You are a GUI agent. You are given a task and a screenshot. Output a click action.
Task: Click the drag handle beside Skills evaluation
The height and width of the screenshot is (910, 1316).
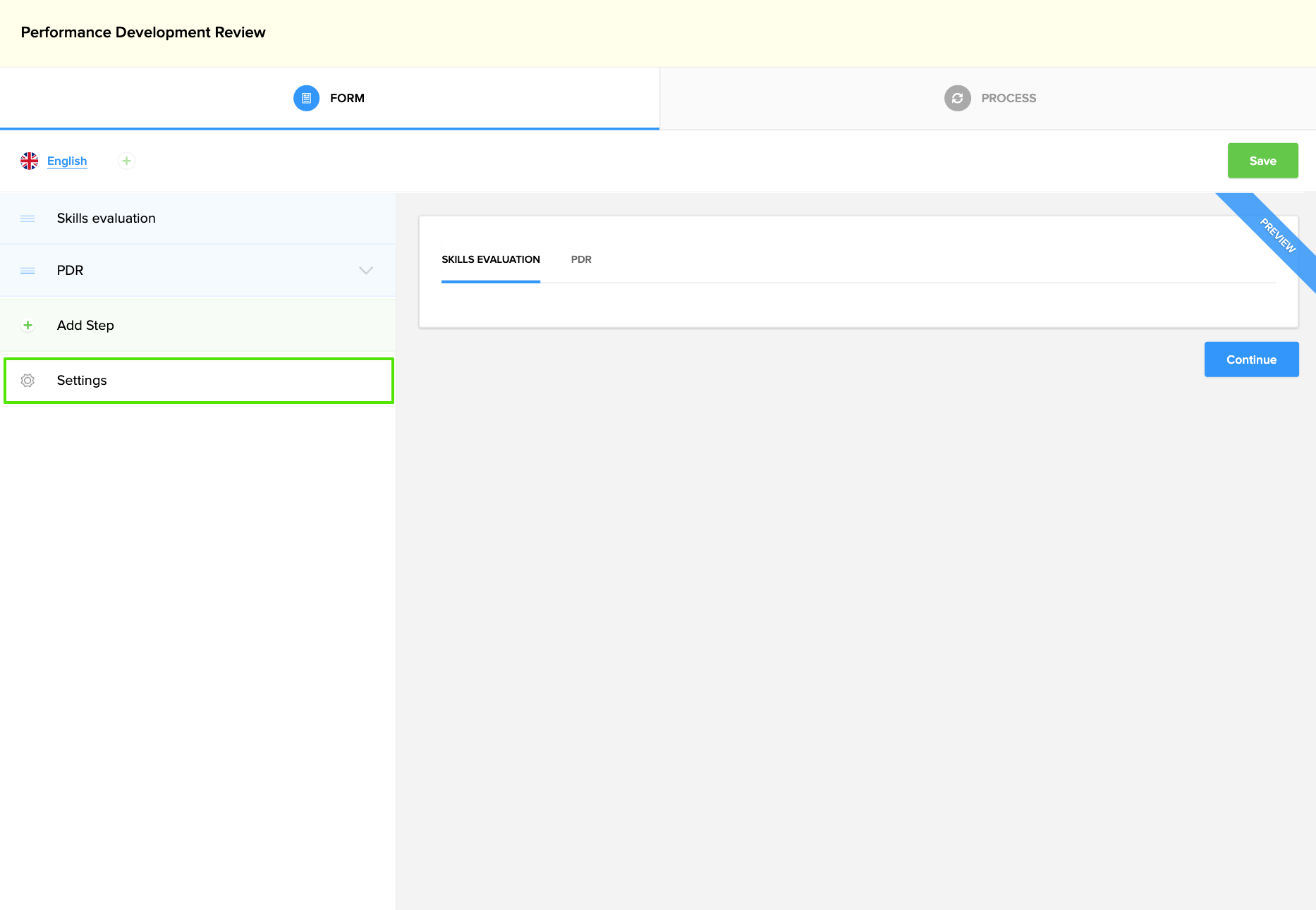tap(28, 219)
